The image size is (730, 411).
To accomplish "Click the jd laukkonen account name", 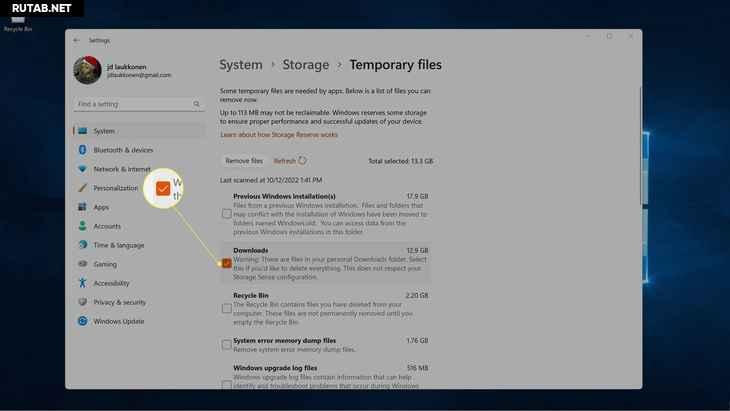I will pyautogui.click(x=127, y=67).
